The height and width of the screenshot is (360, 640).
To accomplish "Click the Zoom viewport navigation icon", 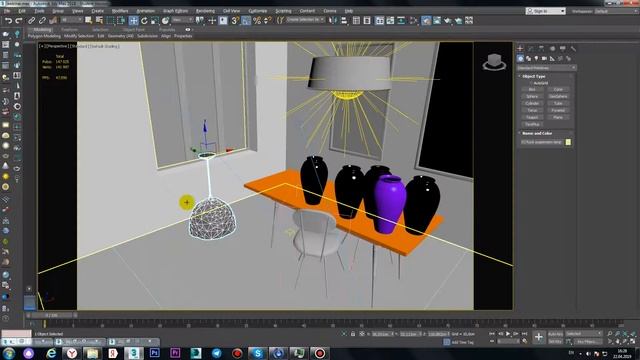I will pyautogui.click(x=609, y=334).
